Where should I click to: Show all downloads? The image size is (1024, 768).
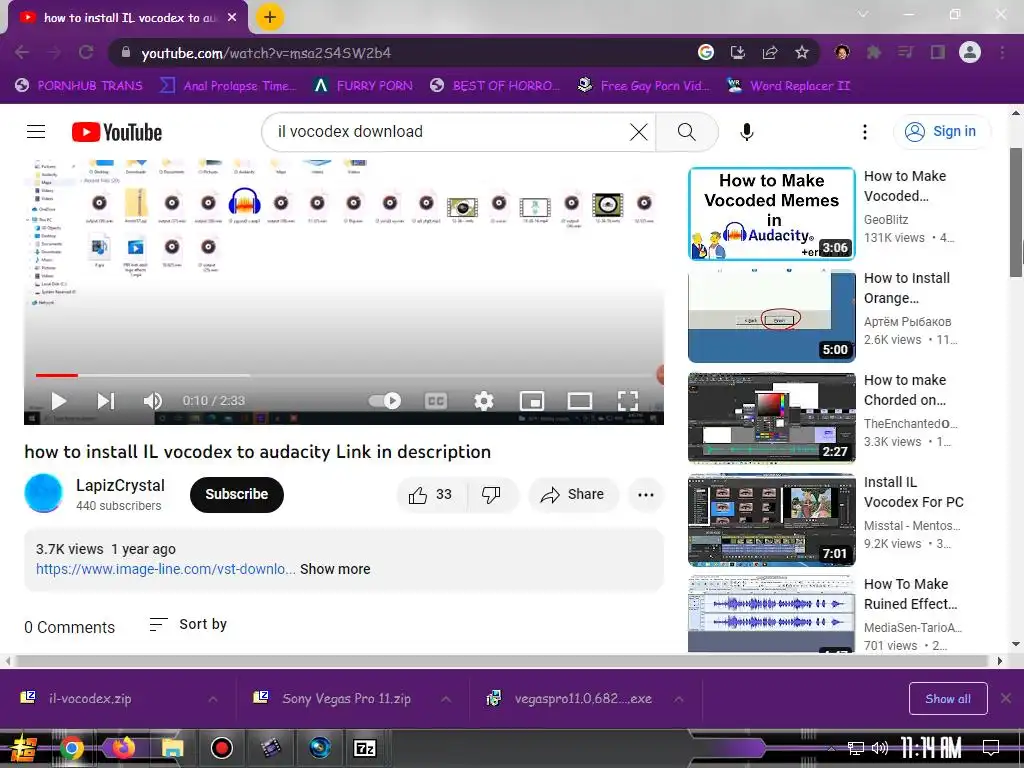948,699
